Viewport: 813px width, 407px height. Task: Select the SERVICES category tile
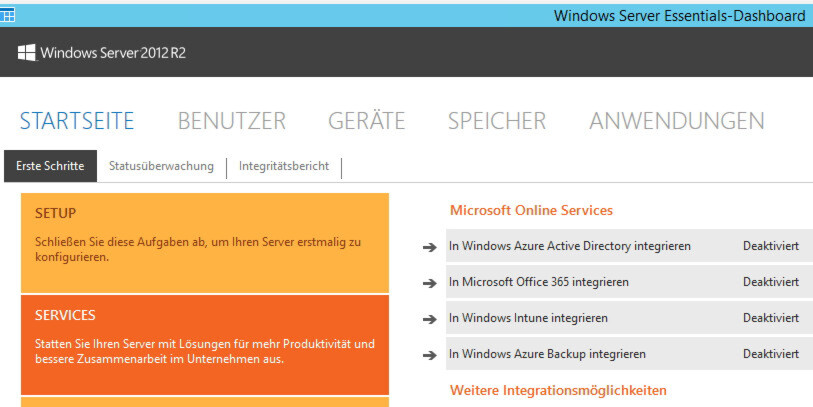point(205,345)
